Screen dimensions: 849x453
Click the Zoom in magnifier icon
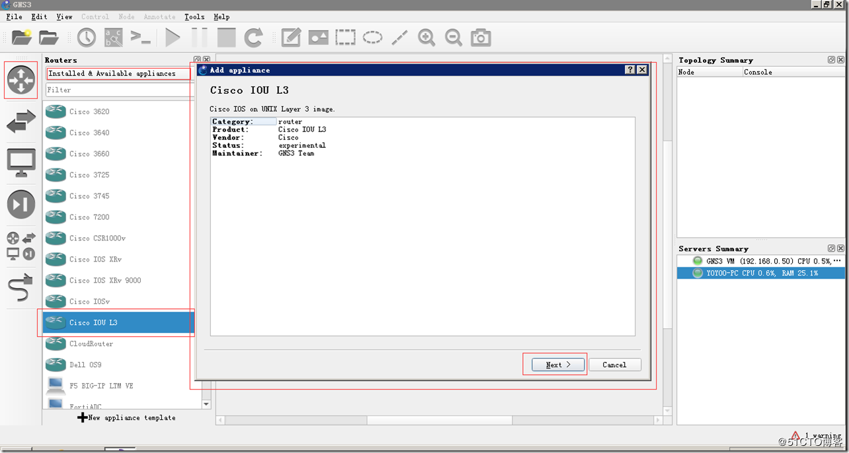[x=427, y=37]
